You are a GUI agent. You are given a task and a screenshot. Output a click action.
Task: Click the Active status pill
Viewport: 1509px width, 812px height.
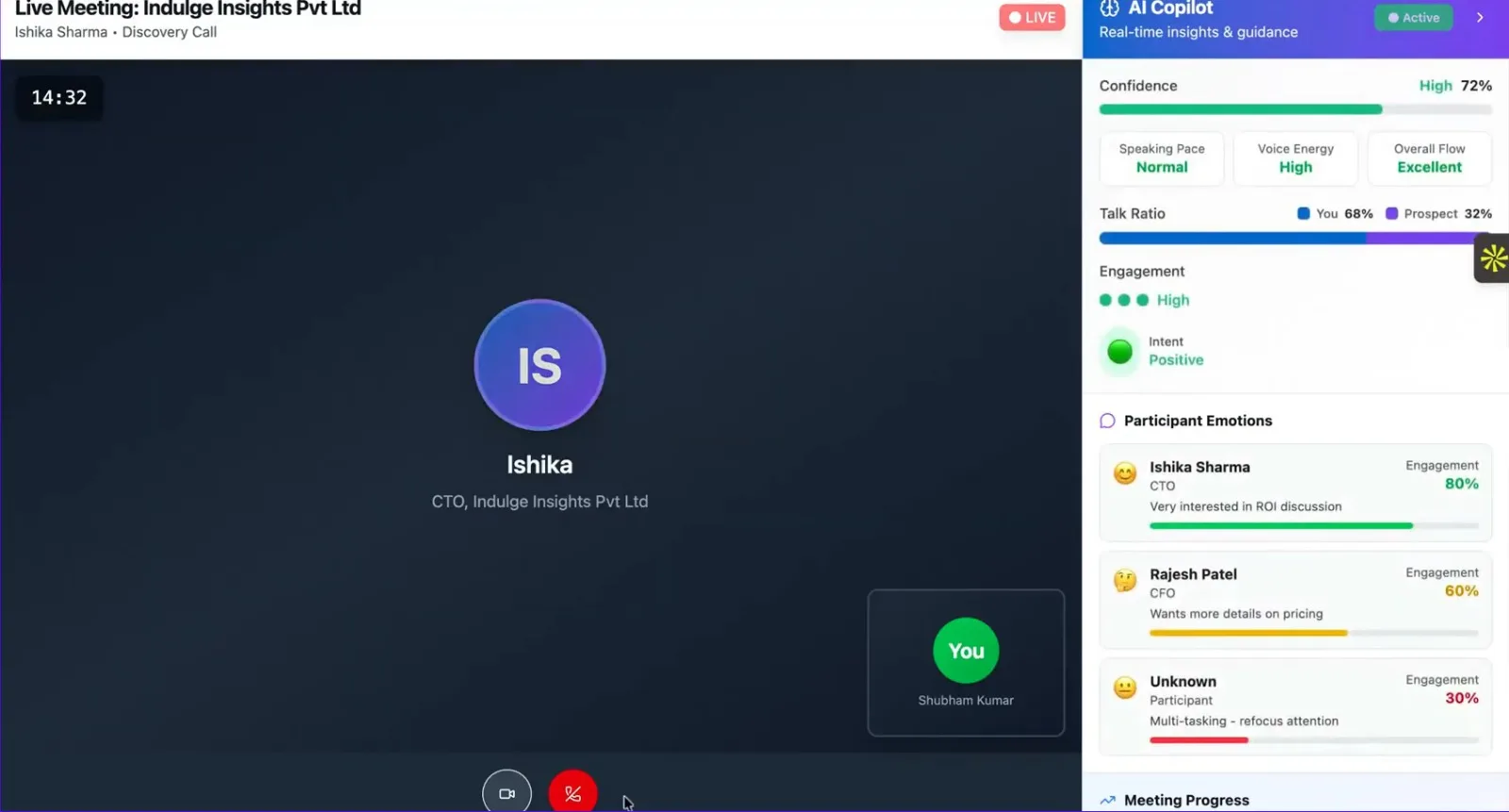coord(1413,17)
